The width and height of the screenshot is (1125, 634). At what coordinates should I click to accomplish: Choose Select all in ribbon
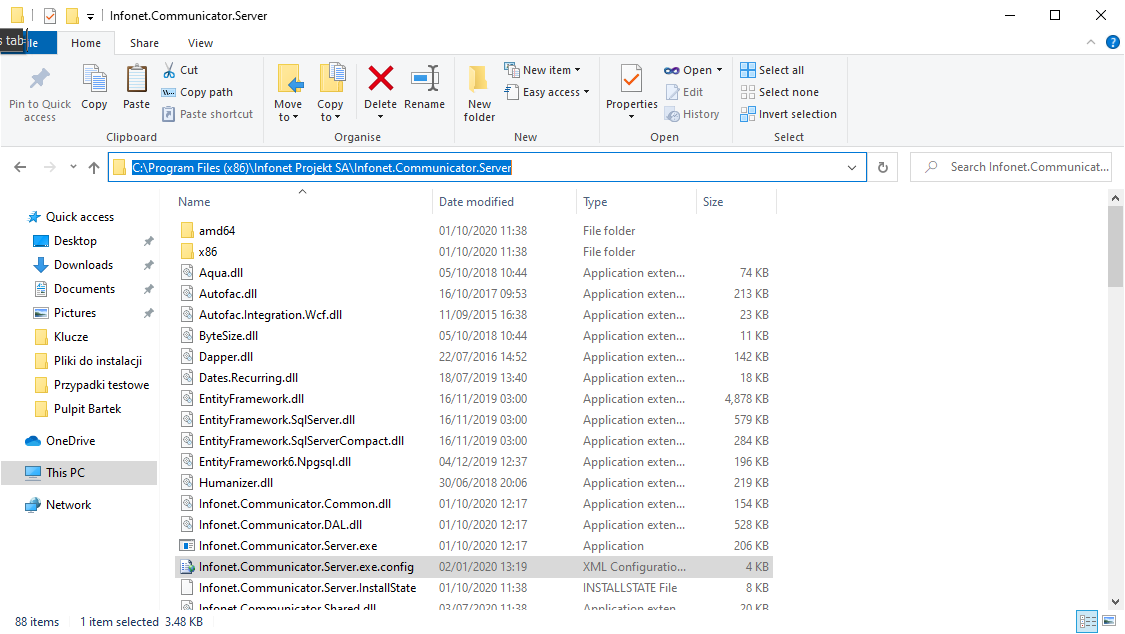click(x=772, y=70)
